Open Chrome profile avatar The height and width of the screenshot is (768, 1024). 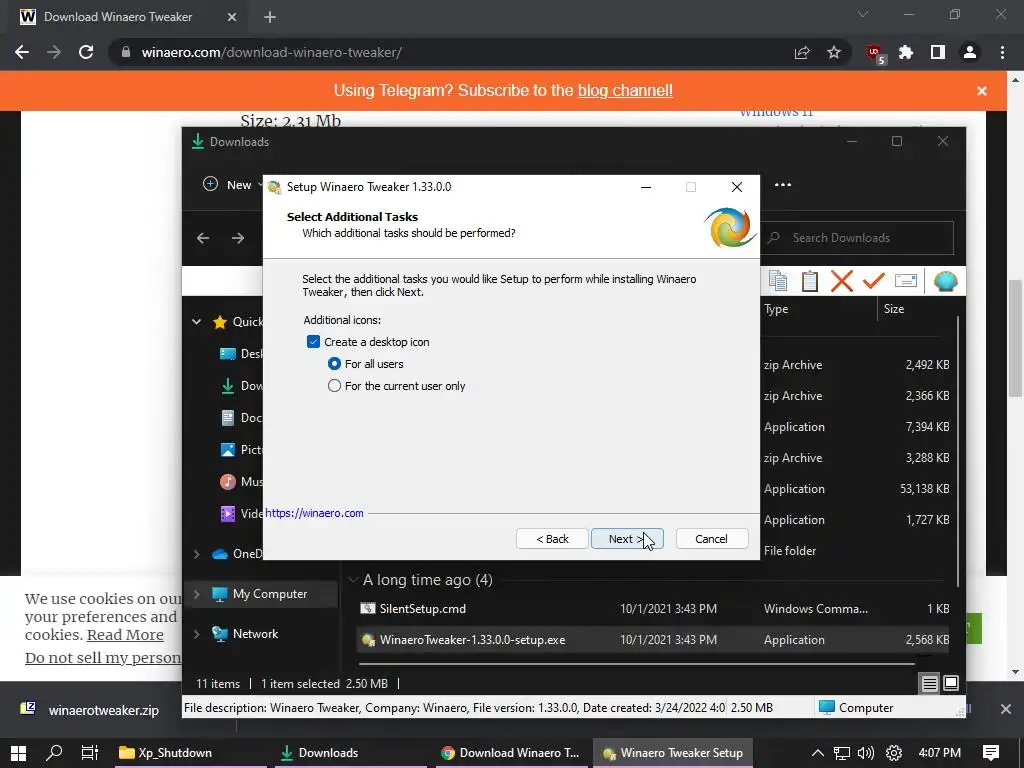pyautogui.click(x=970, y=52)
